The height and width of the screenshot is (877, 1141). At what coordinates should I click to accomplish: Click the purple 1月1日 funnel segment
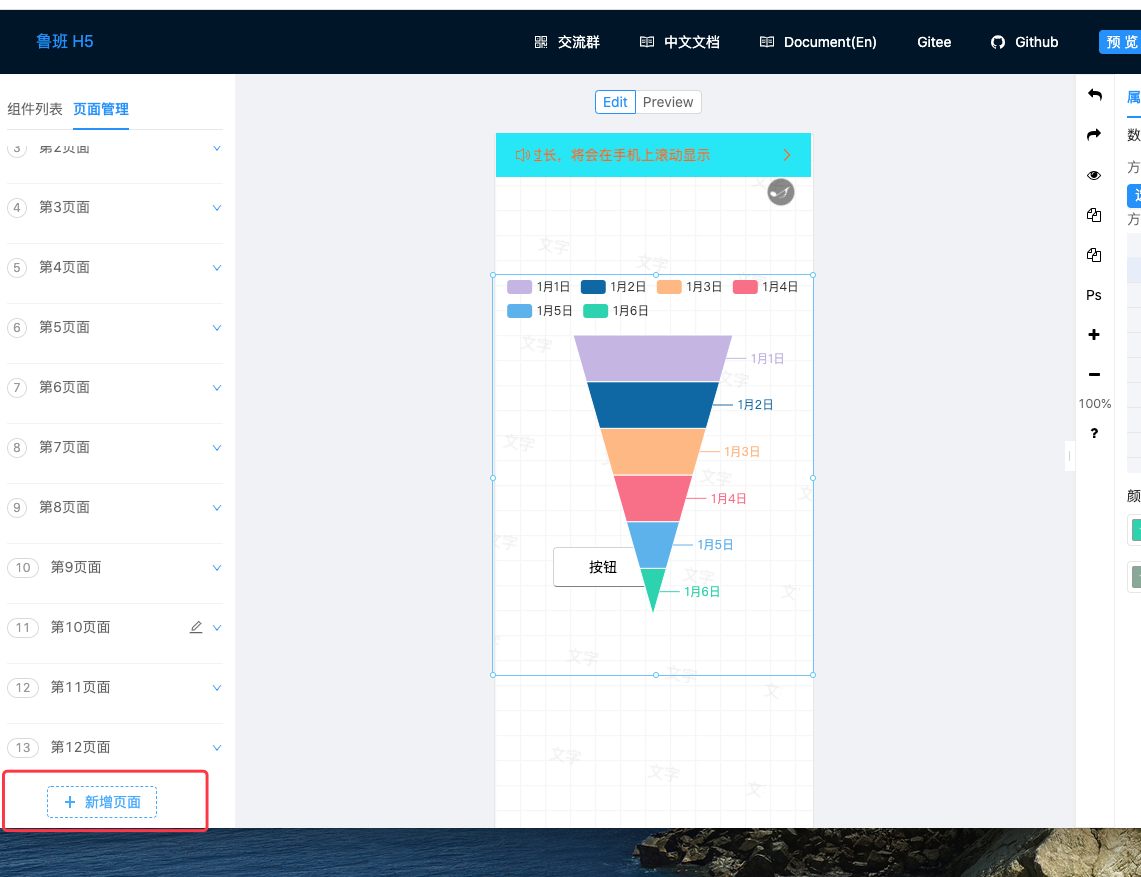pos(653,358)
